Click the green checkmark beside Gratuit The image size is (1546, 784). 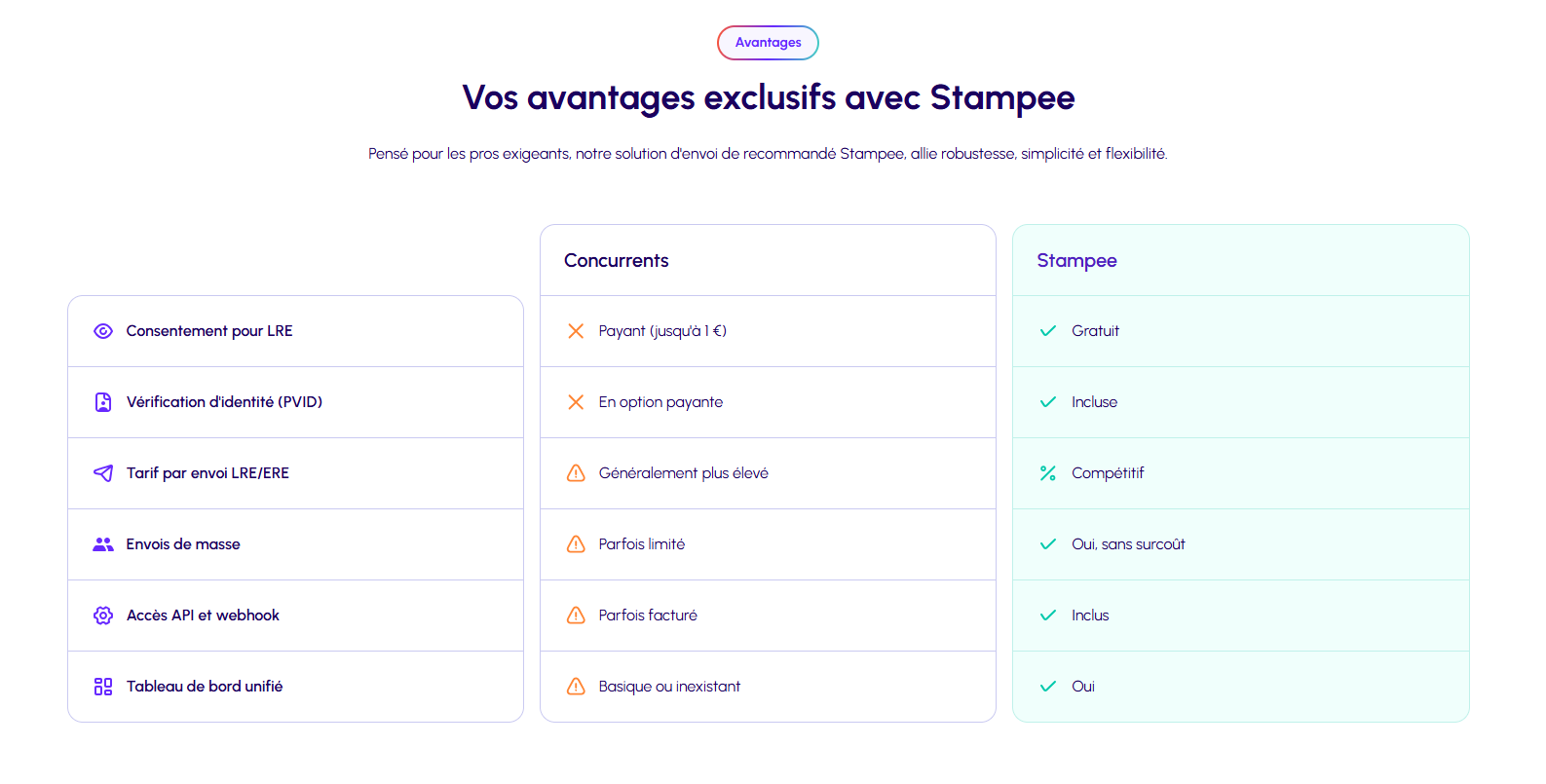[1048, 331]
